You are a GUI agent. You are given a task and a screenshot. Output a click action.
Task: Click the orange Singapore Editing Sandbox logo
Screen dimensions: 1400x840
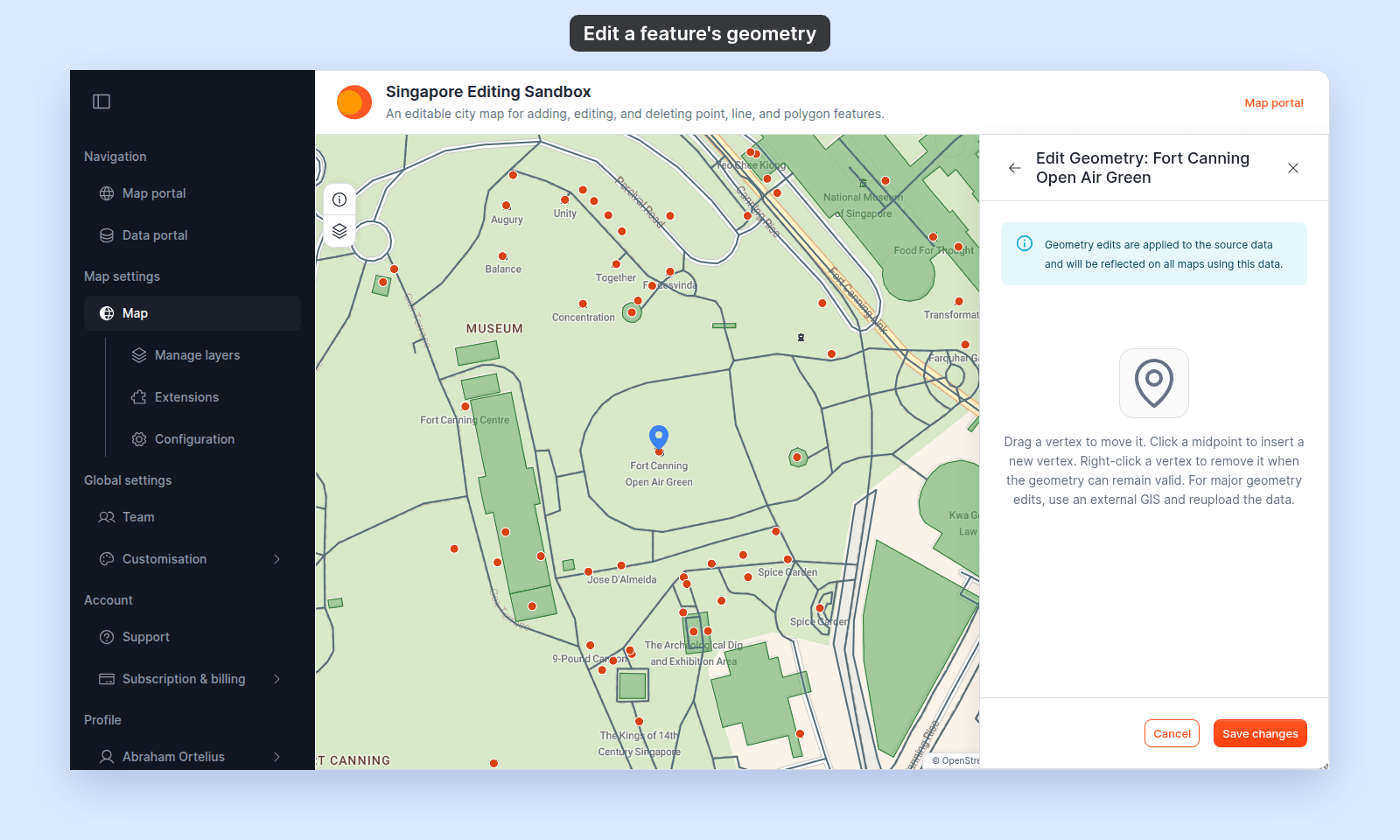click(x=354, y=102)
